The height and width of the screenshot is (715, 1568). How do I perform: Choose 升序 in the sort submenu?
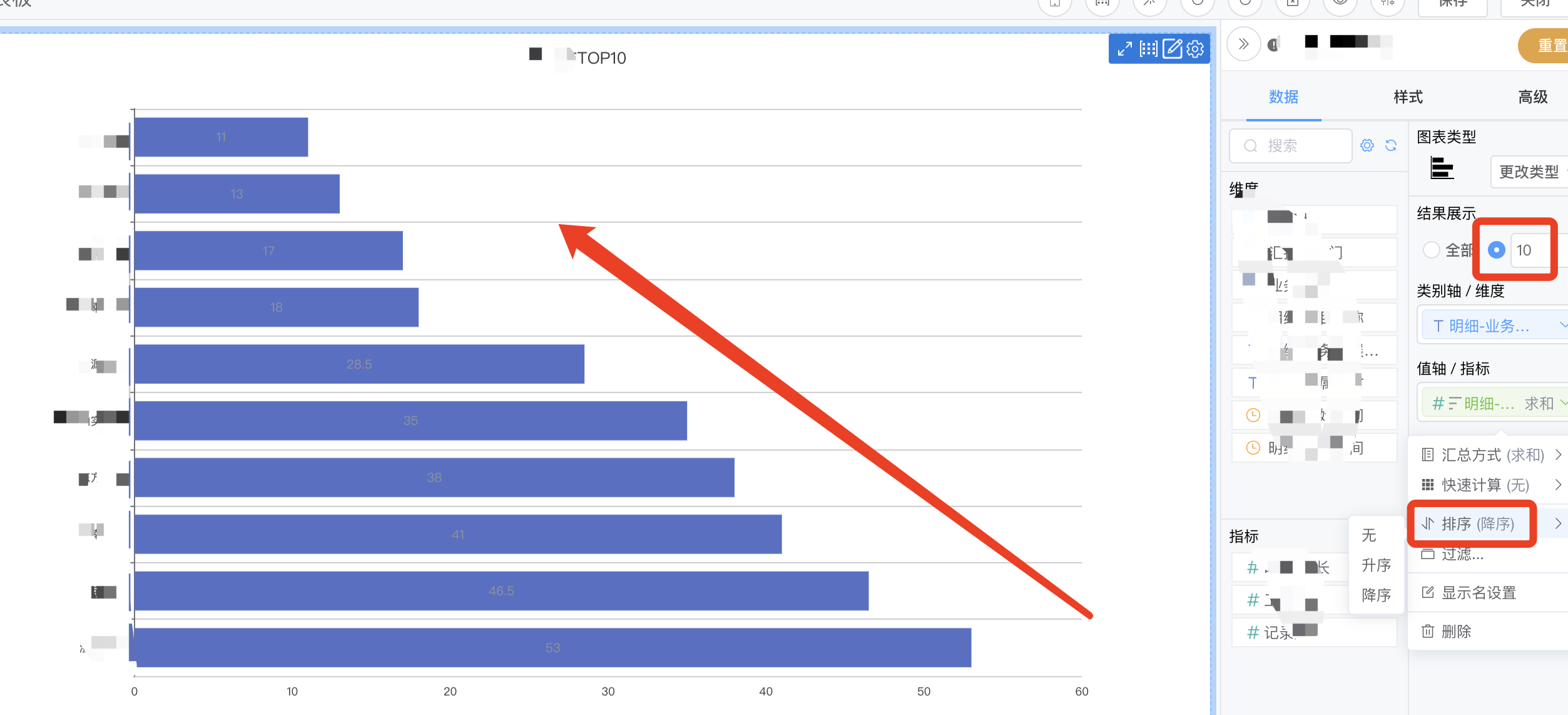1376,565
